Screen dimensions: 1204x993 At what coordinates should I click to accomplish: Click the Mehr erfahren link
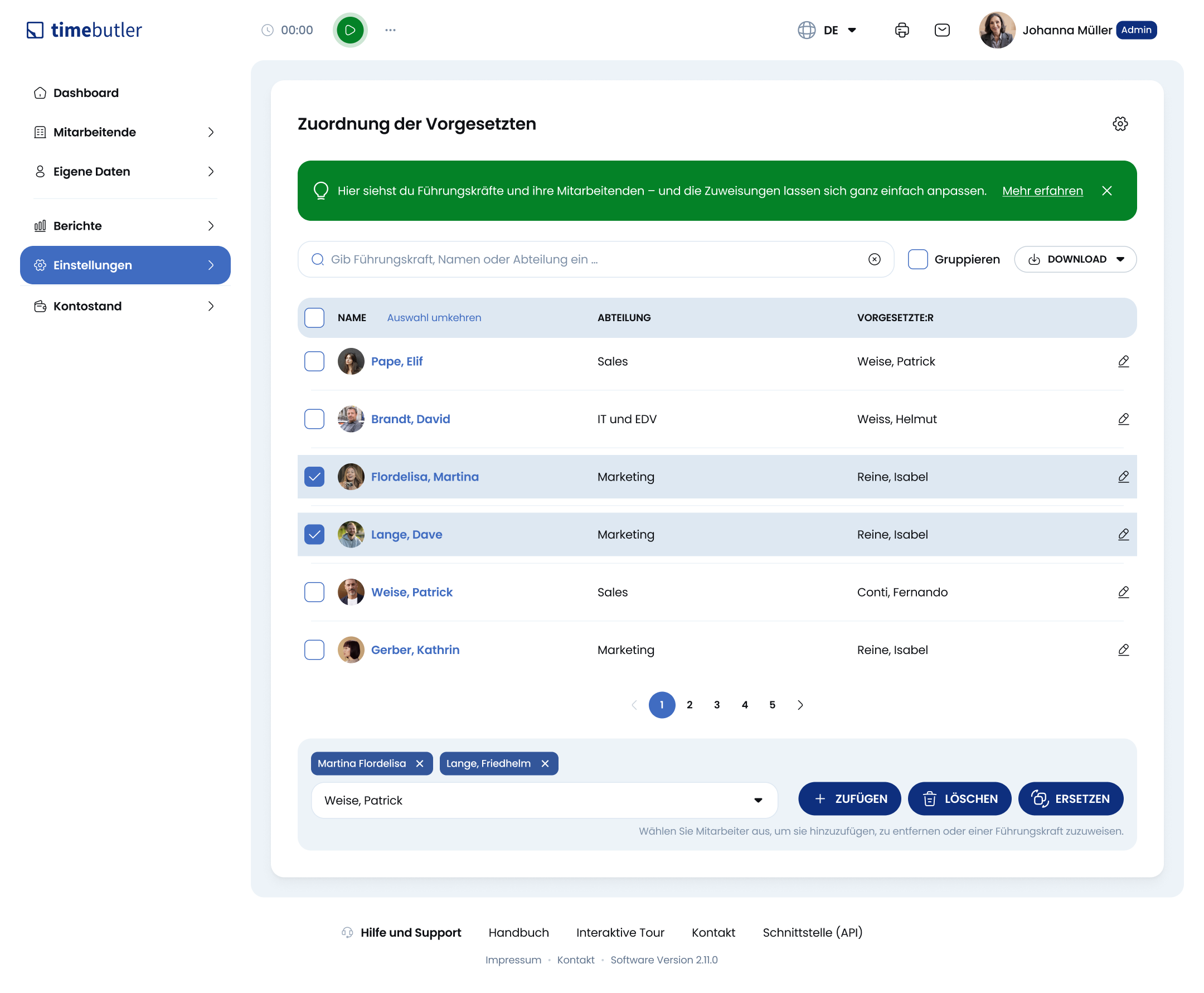(1042, 191)
